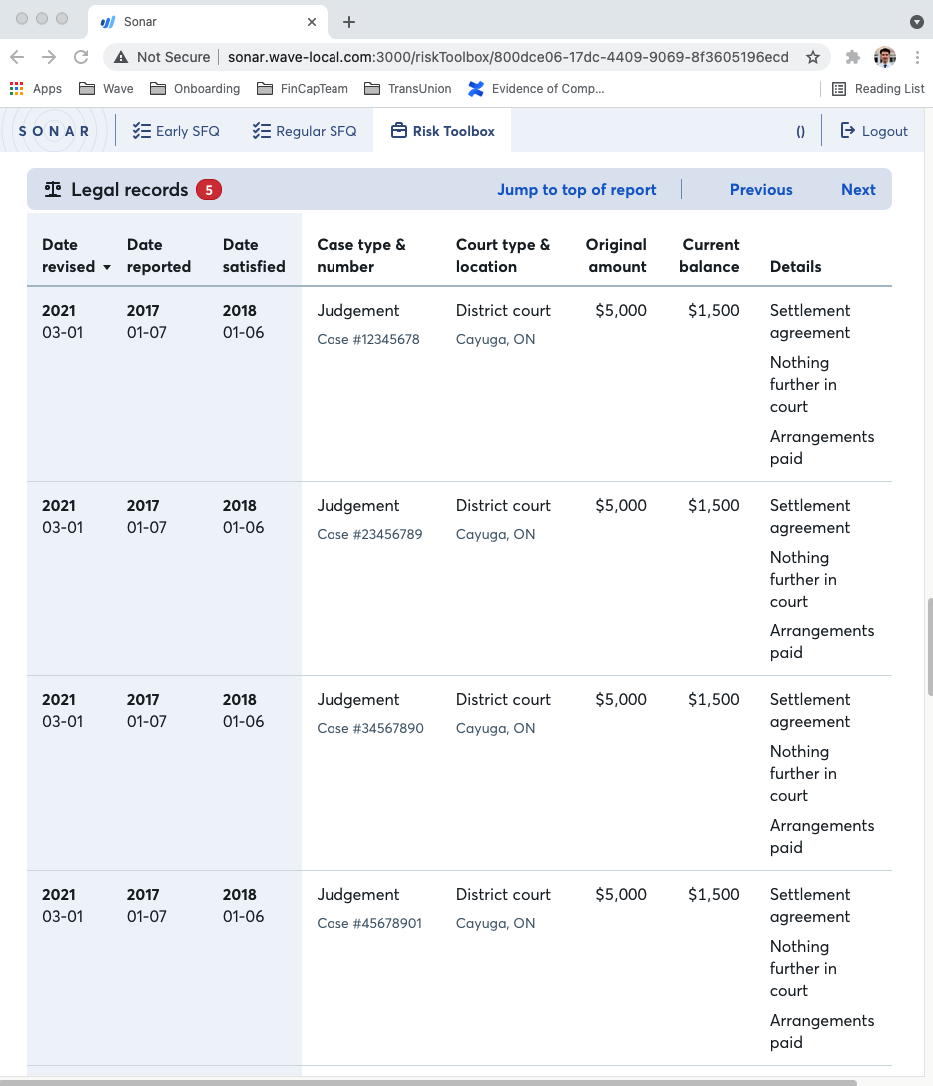
Task: Bookmark this page with the star icon
Action: (x=813, y=57)
